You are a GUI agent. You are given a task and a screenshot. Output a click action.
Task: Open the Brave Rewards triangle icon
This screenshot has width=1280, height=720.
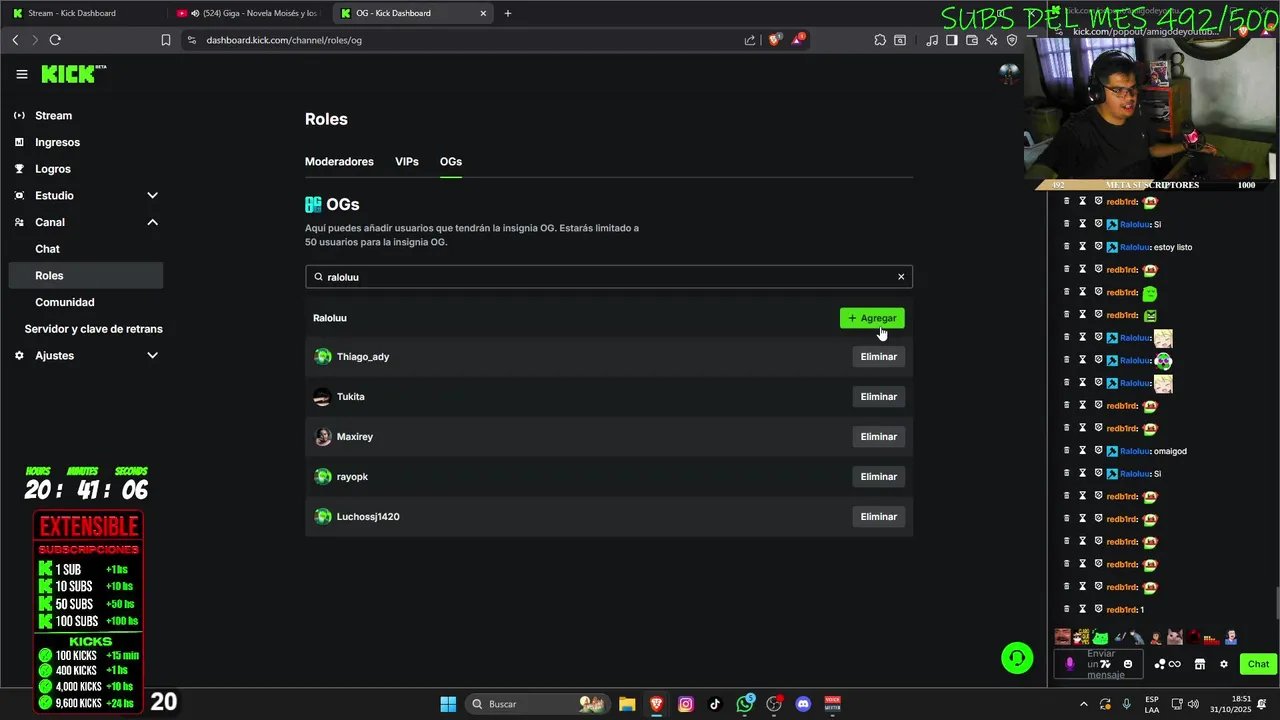(798, 40)
